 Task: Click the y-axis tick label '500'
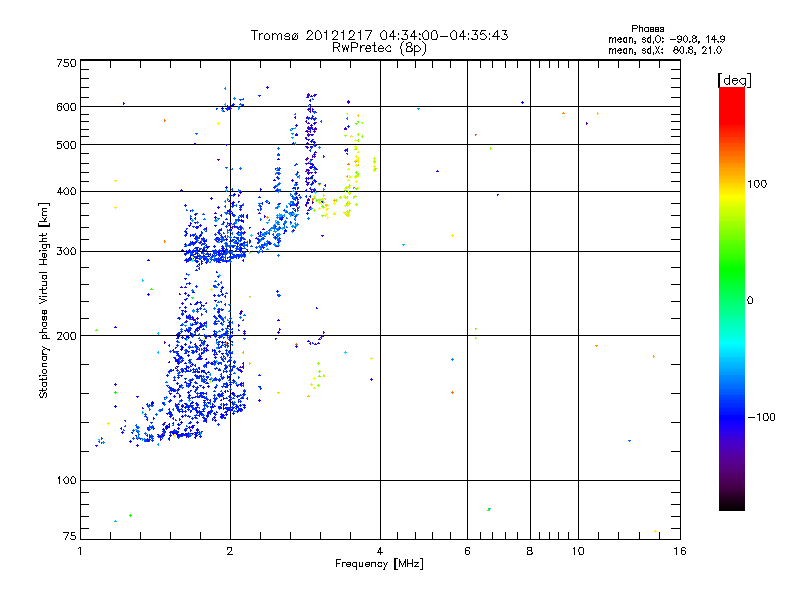[66, 145]
